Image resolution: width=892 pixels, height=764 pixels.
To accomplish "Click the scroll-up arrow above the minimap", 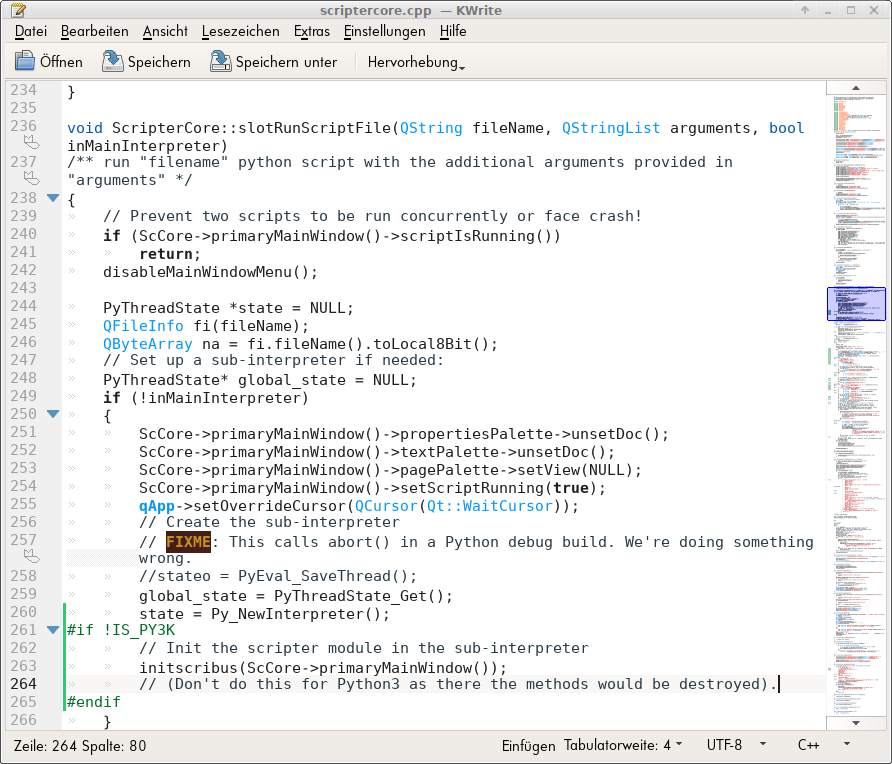I will [x=856, y=88].
